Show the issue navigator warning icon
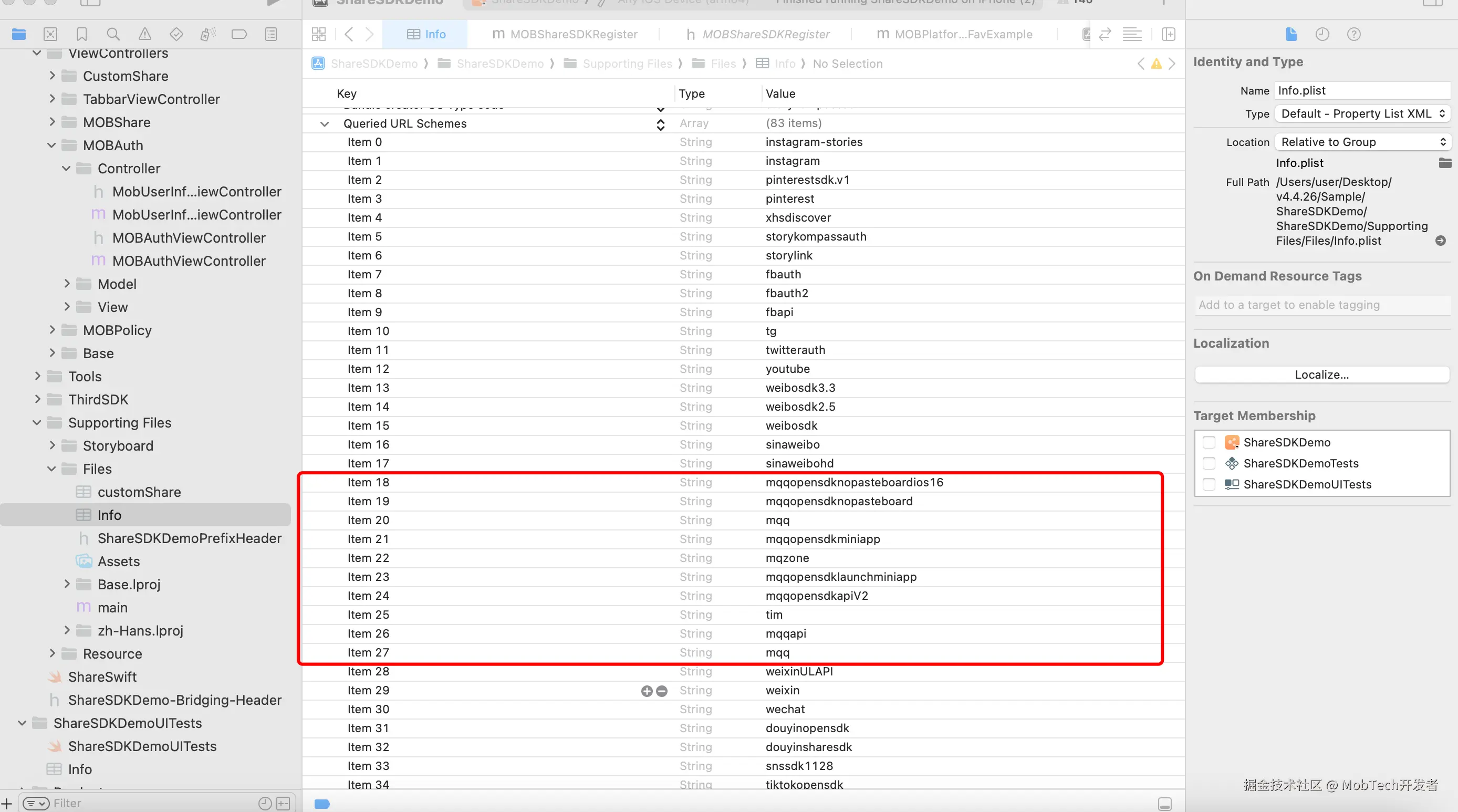The image size is (1458, 812). (x=145, y=35)
